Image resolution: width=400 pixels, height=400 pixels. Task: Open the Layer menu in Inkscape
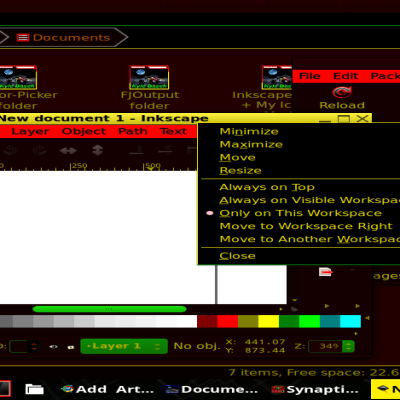30,131
